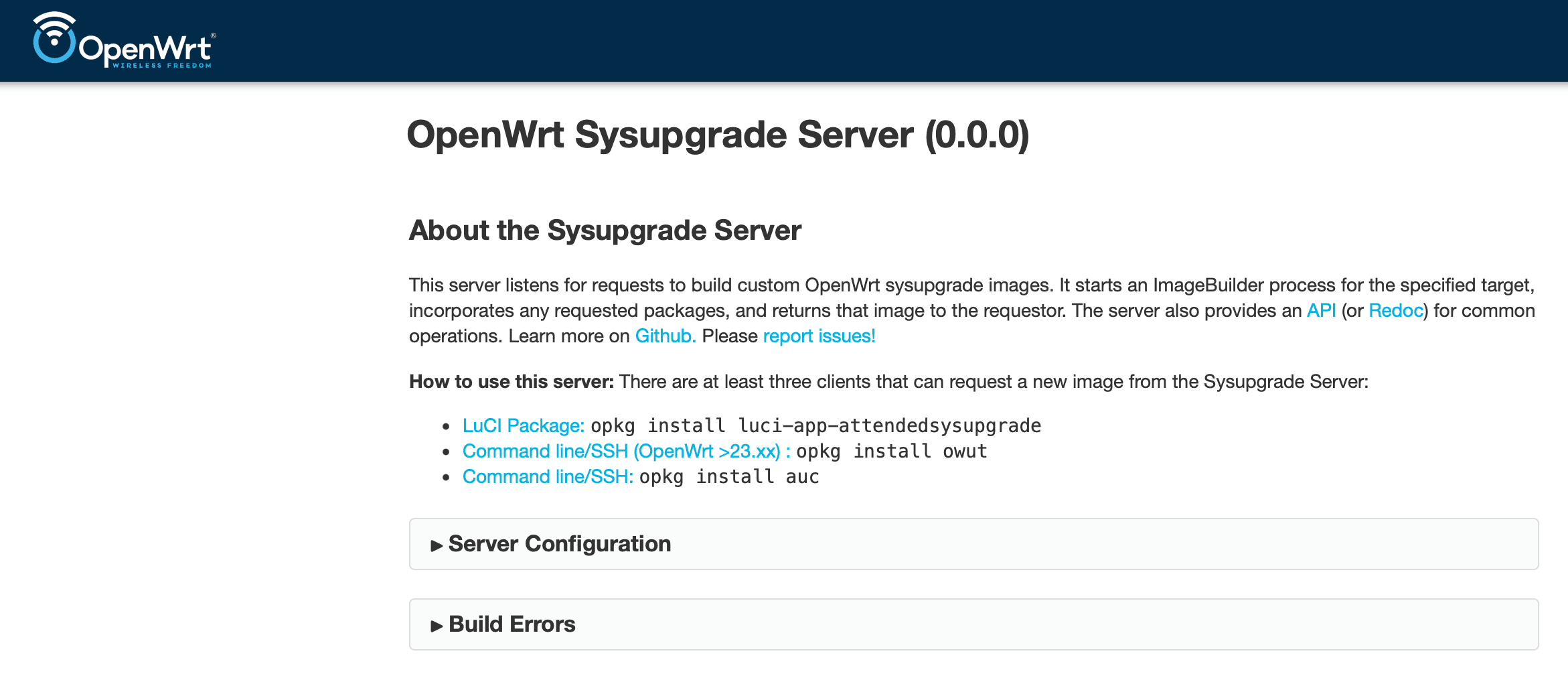Expand the Build Errors section label
This screenshot has height=682, width=1568.
512,624
